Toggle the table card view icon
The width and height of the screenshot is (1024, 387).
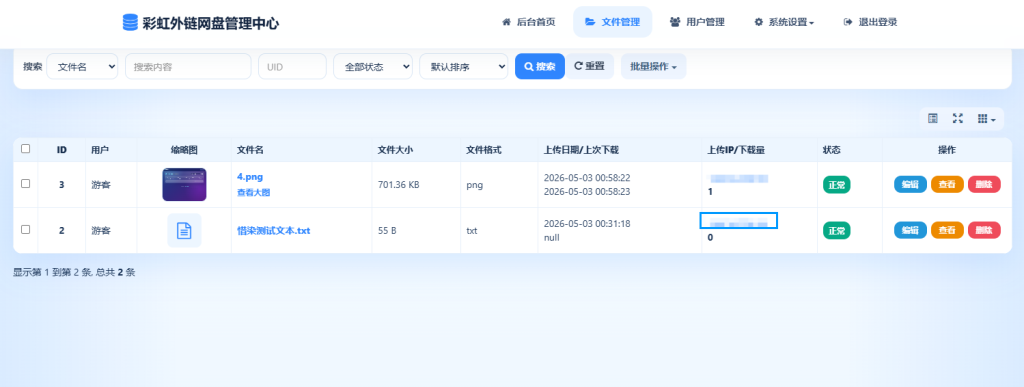tap(933, 119)
